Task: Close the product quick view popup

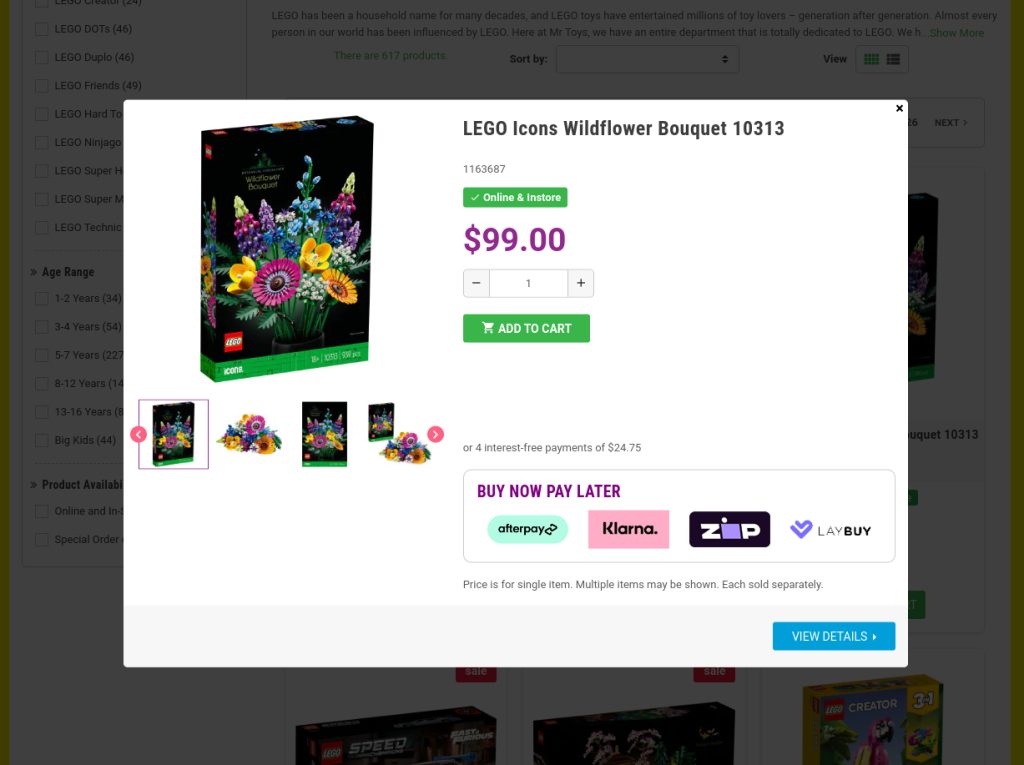Action: tap(899, 108)
